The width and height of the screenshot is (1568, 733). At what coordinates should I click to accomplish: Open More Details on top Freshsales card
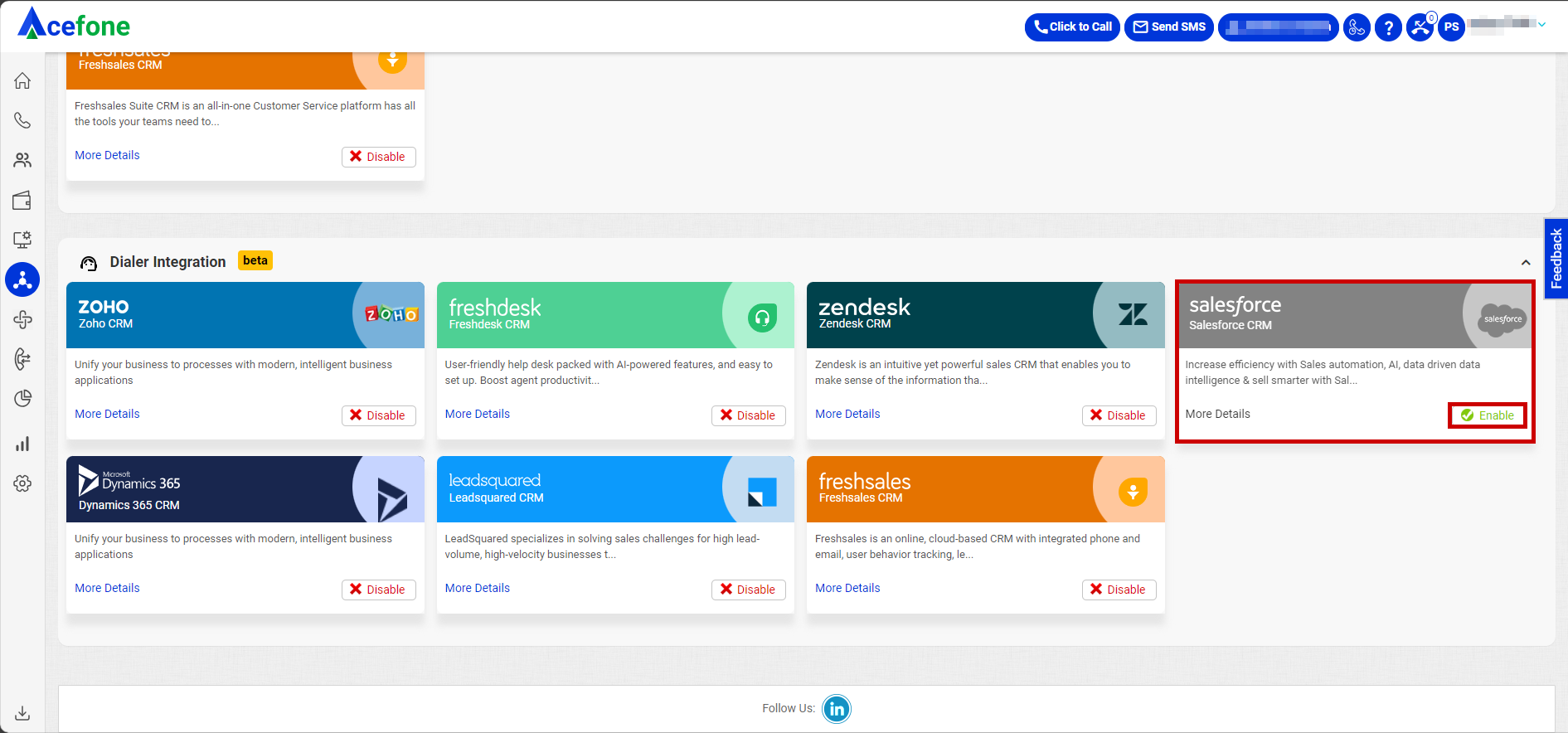pos(107,155)
